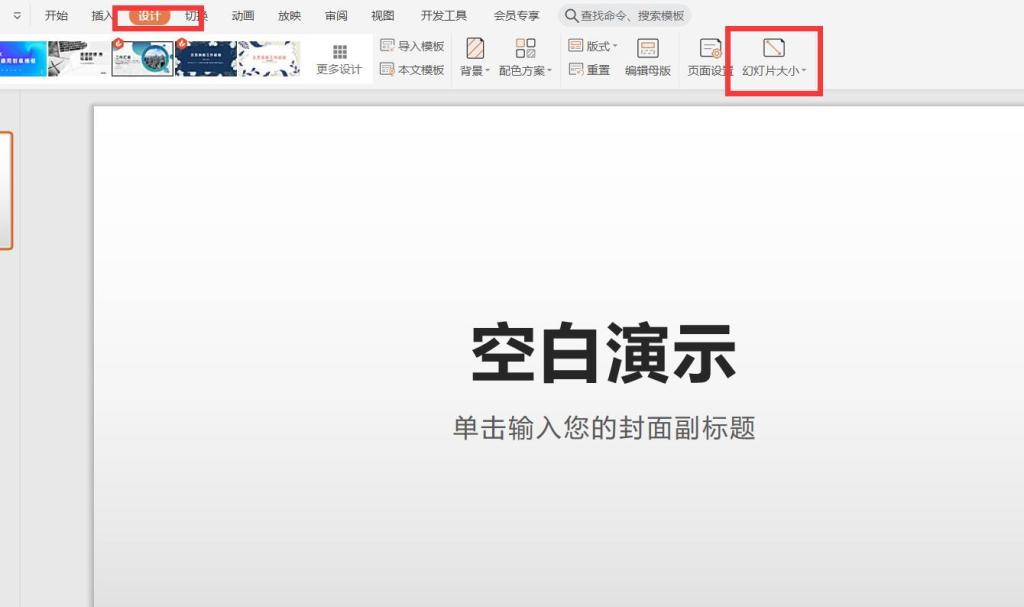This screenshot has height=607, width=1024.
Task: Select the 本文模板 document template icon
Action: click(x=388, y=70)
